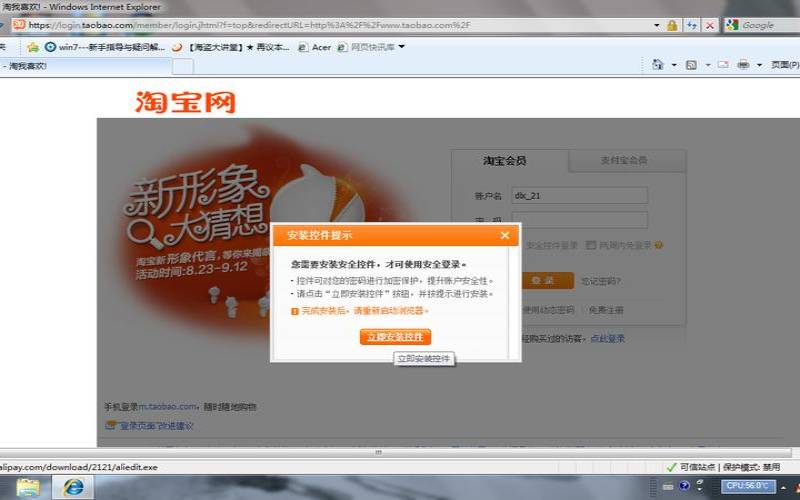Click the printer icon in command bar
This screenshot has width=800, height=500.
[x=743, y=65]
